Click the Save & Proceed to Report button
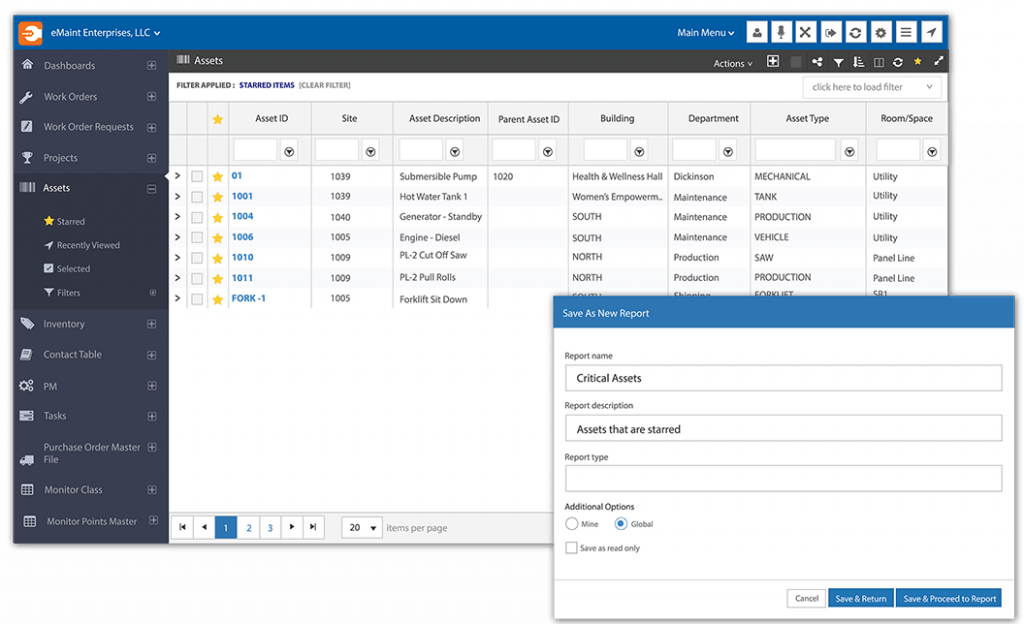 949,598
